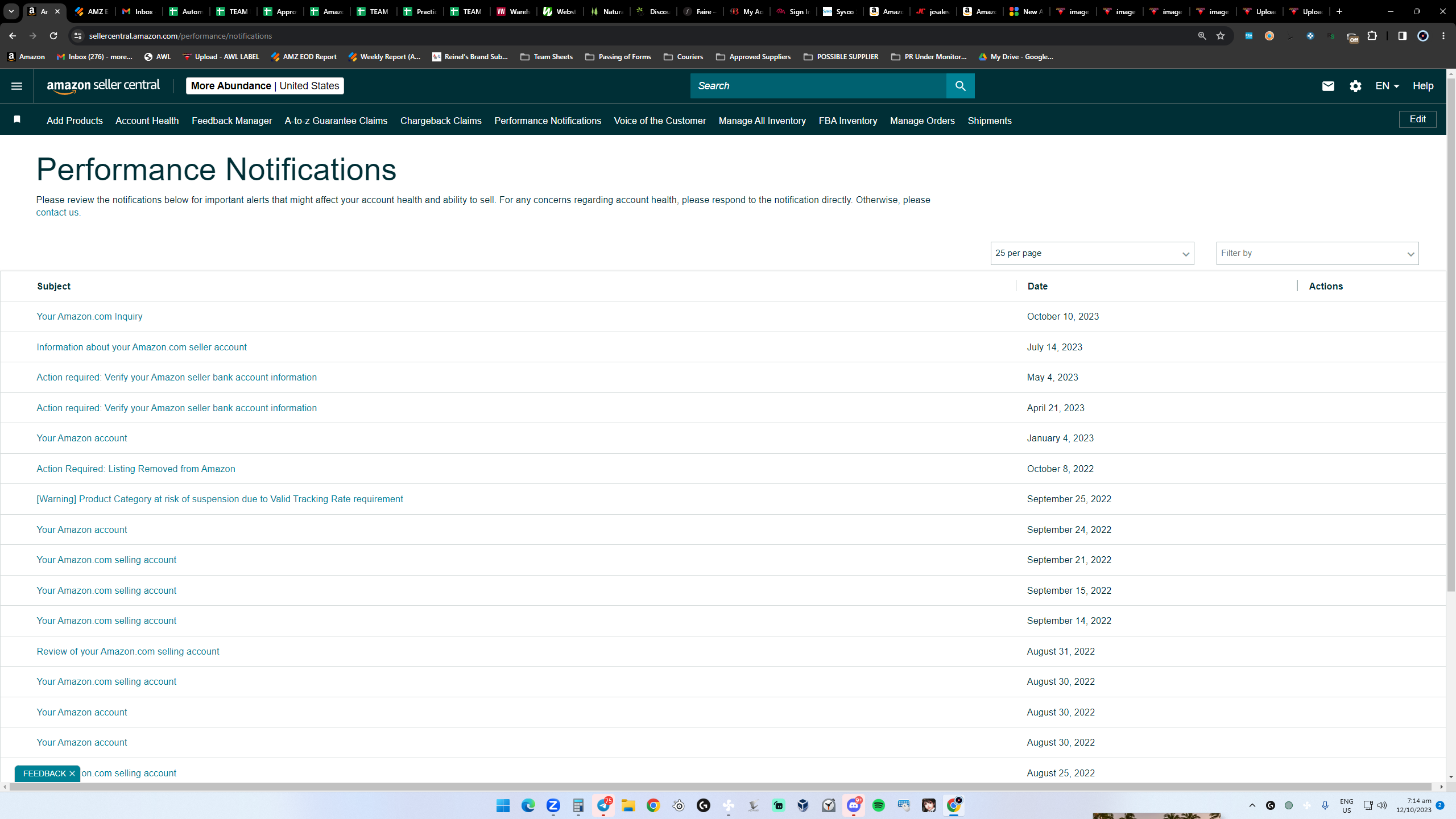Open the Your Amazon.com Inquiry notification
This screenshot has width=1456, height=819.
pyautogui.click(x=89, y=317)
